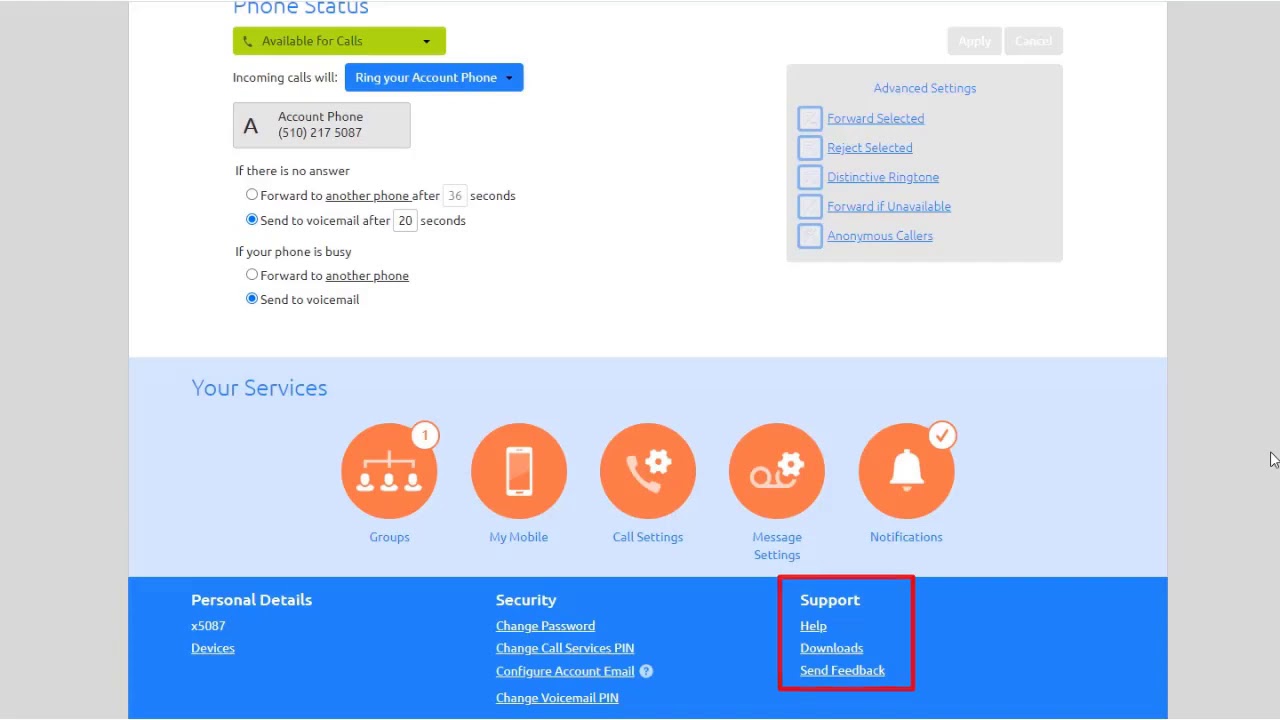Click the Forward if Unavailable icon box
This screenshot has height=720, width=1280.
click(x=810, y=207)
